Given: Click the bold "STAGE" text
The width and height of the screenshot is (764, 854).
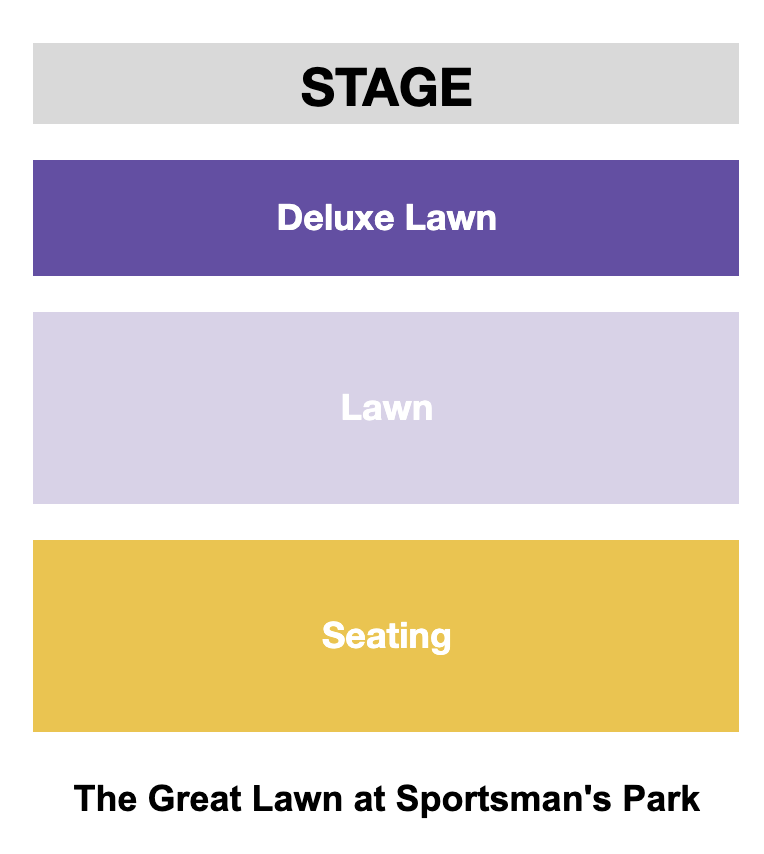Looking at the screenshot, I should [386, 87].
